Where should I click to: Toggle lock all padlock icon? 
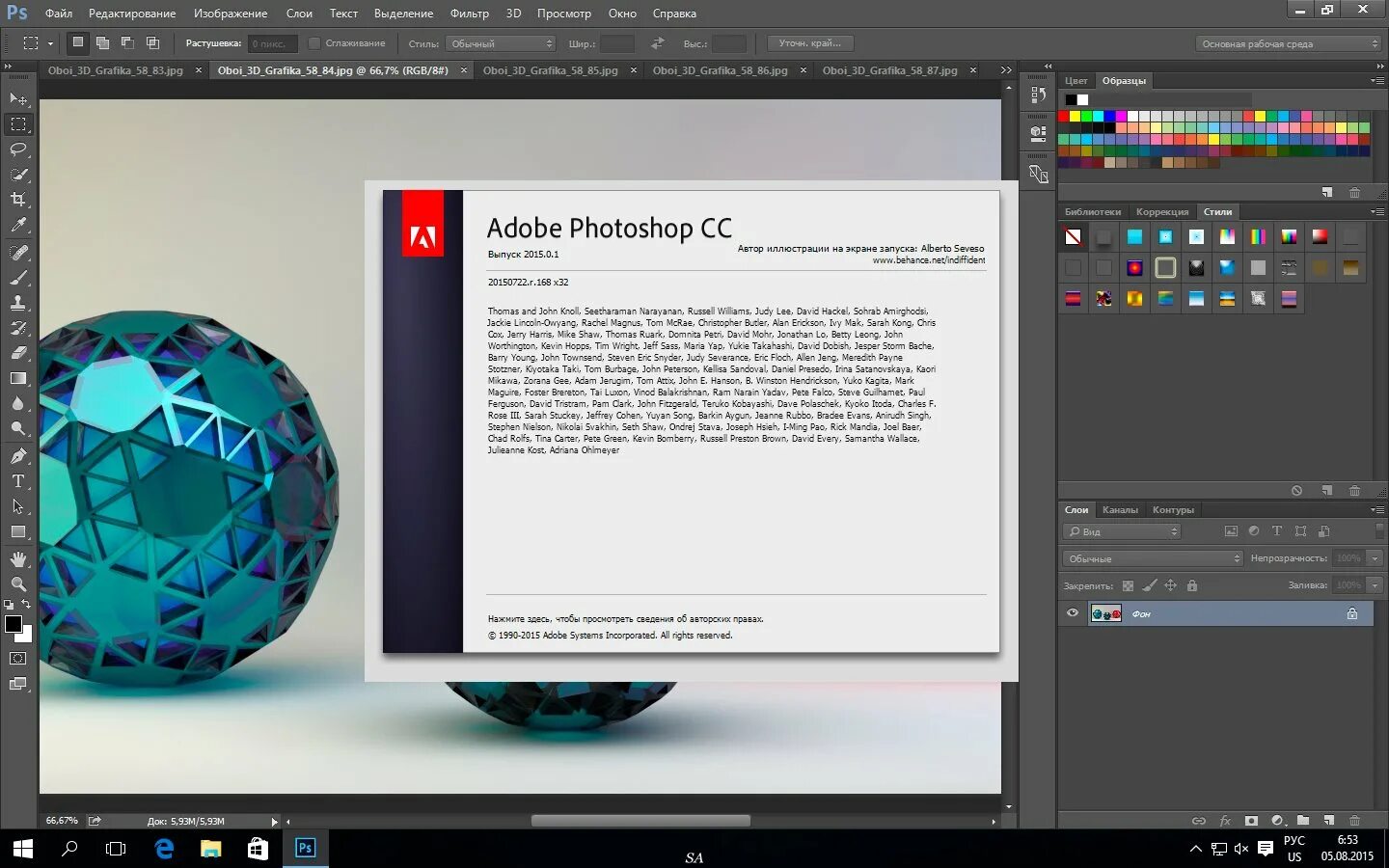tap(1192, 585)
